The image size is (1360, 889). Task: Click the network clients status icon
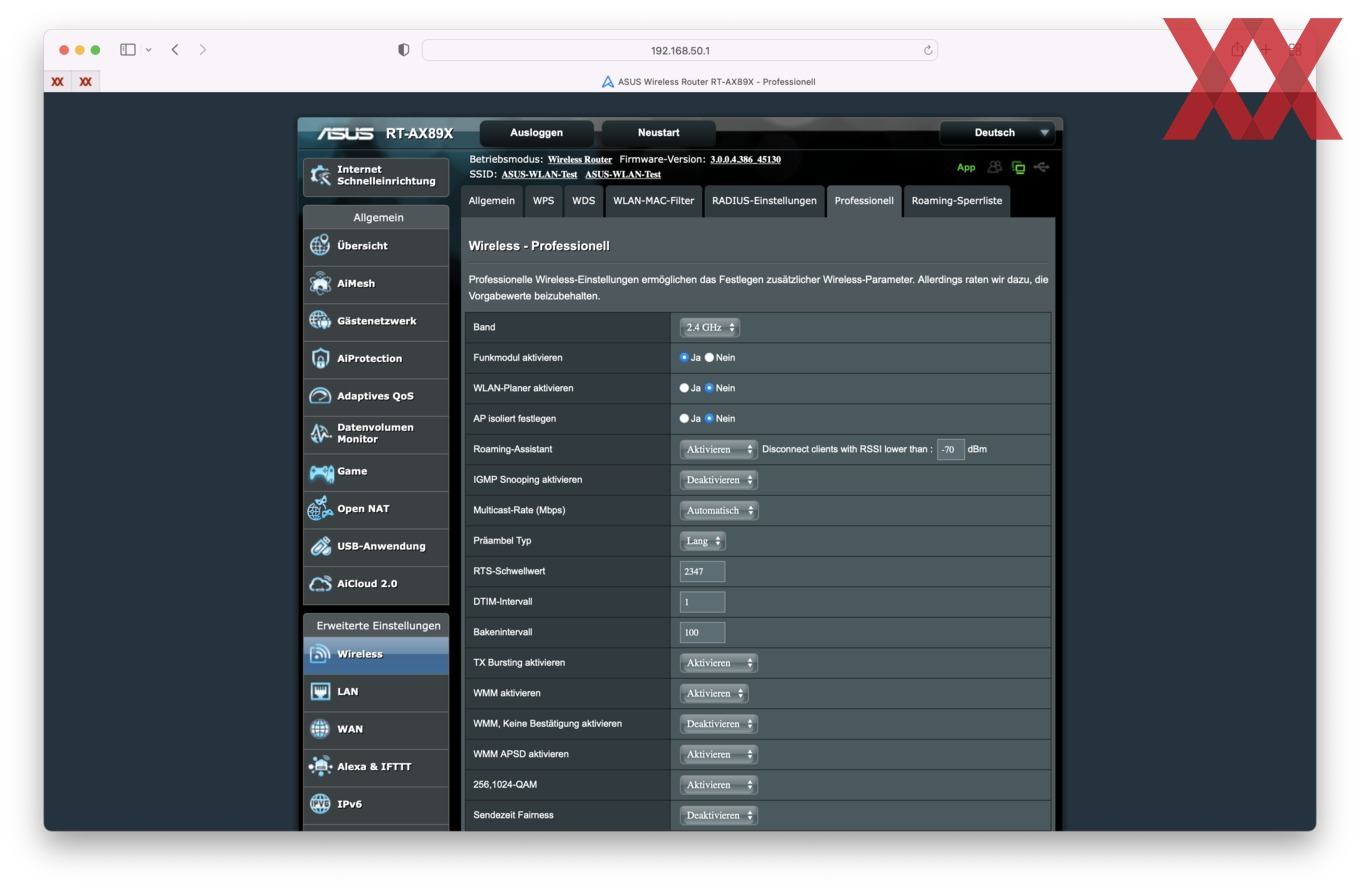tap(1018, 168)
